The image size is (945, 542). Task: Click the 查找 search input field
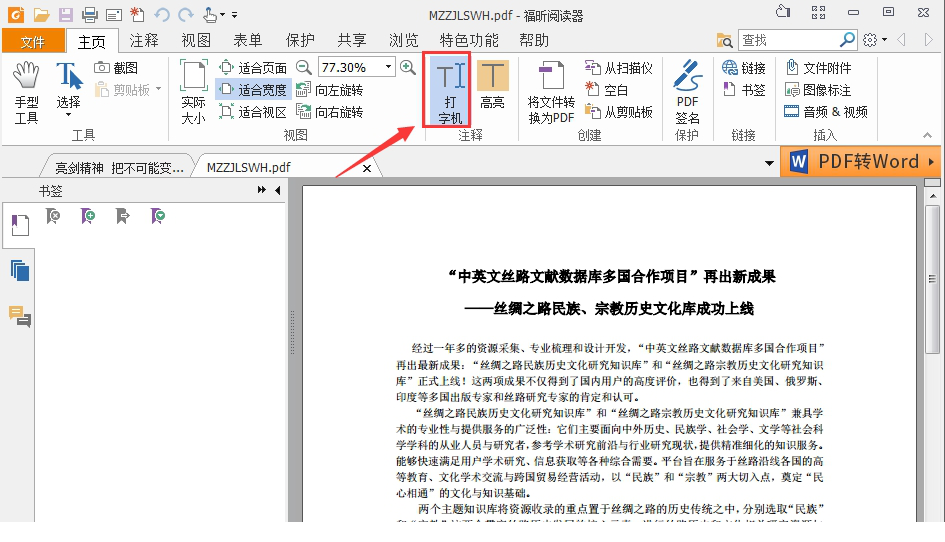[x=788, y=40]
